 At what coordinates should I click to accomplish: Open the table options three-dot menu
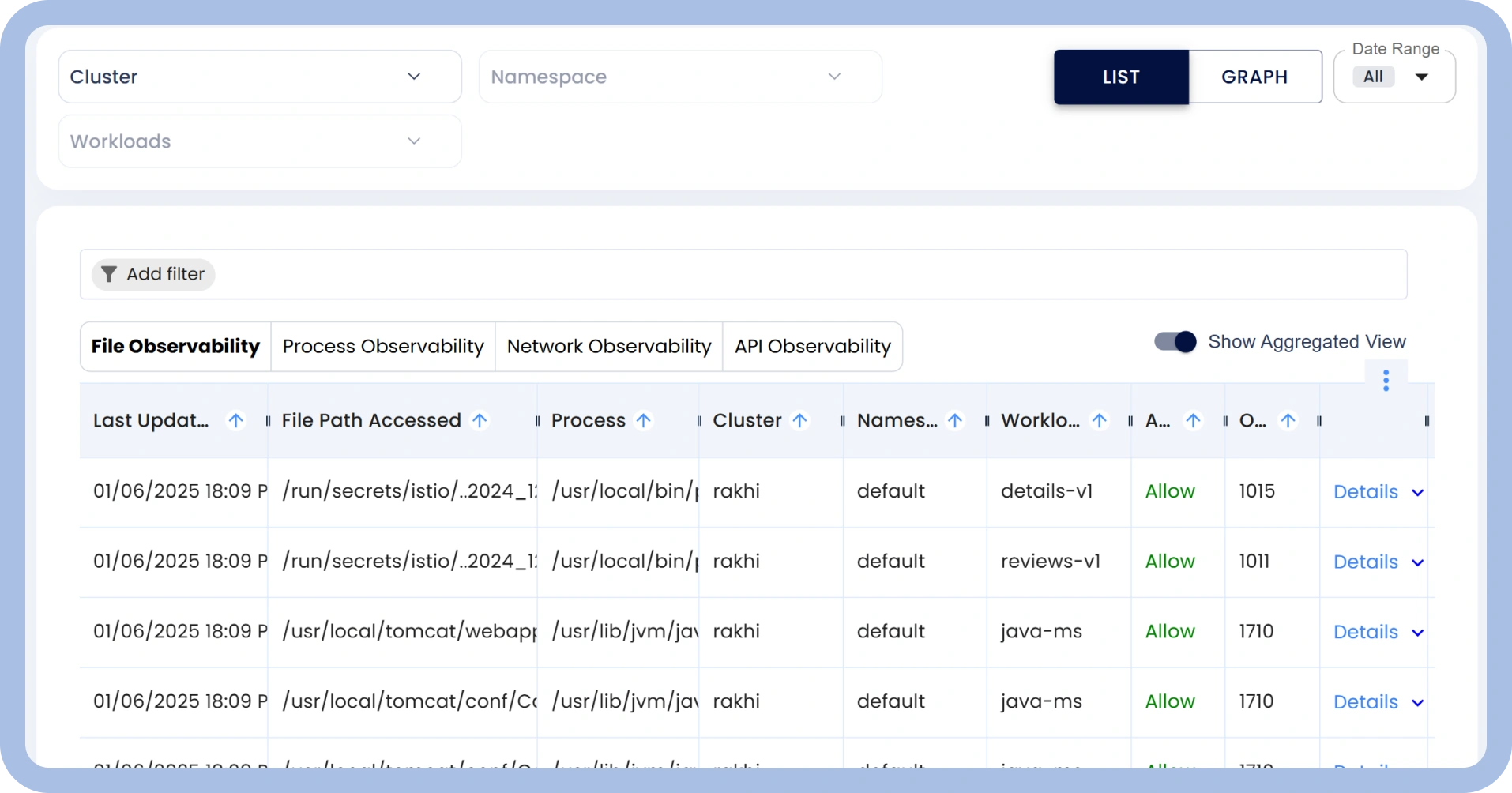point(1385,380)
